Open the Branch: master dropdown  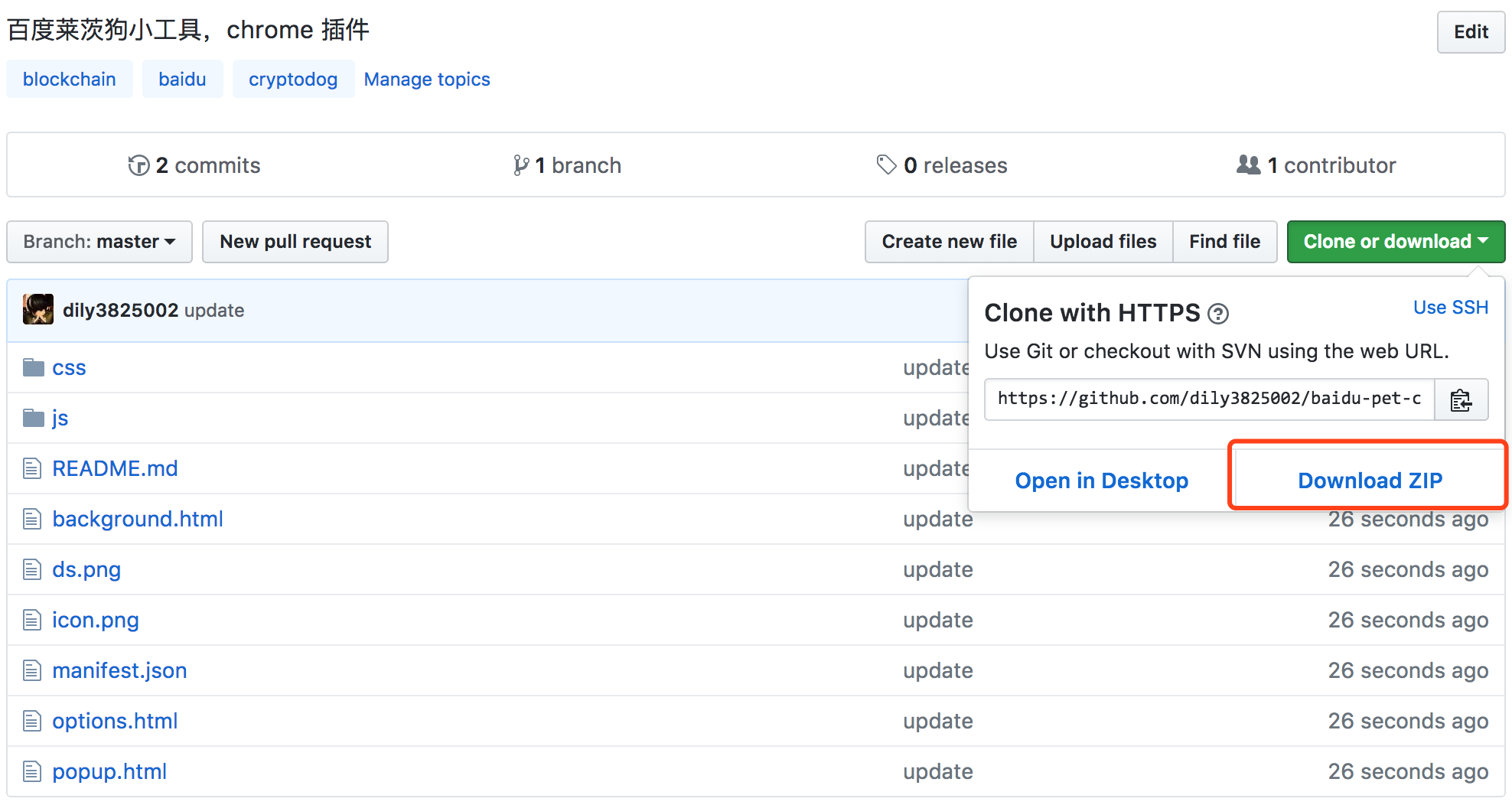coord(99,242)
